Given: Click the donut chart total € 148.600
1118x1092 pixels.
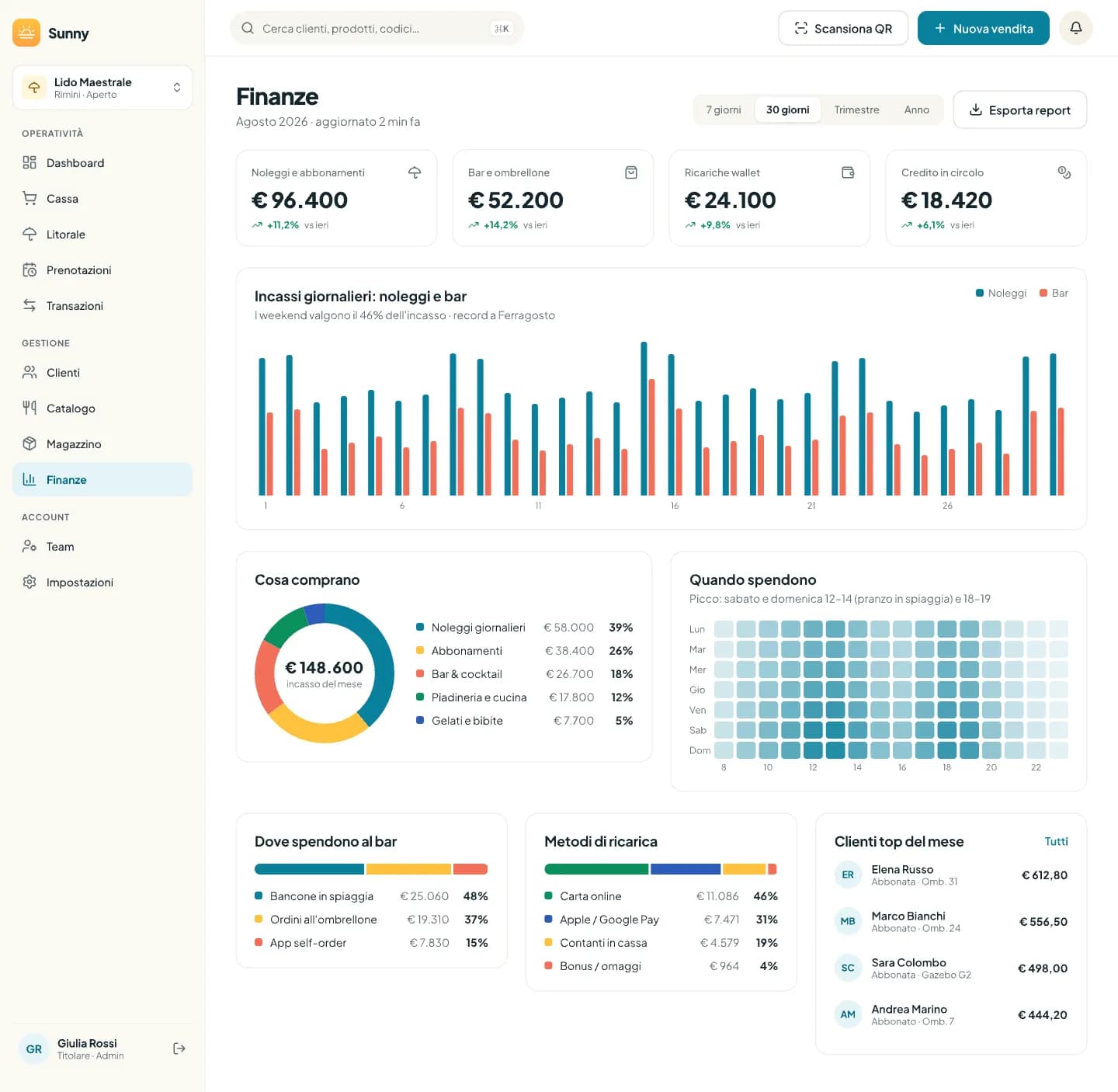Looking at the screenshot, I should coord(324,667).
